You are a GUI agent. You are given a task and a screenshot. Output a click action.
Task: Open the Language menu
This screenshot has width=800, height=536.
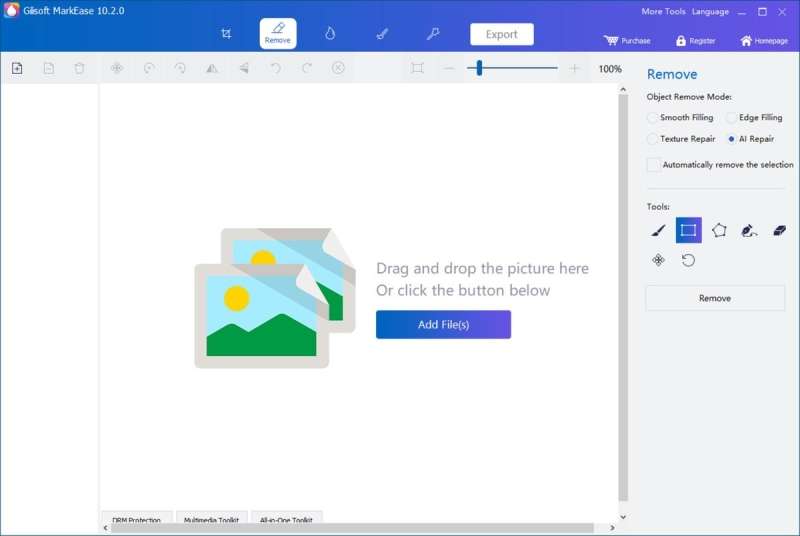click(710, 11)
